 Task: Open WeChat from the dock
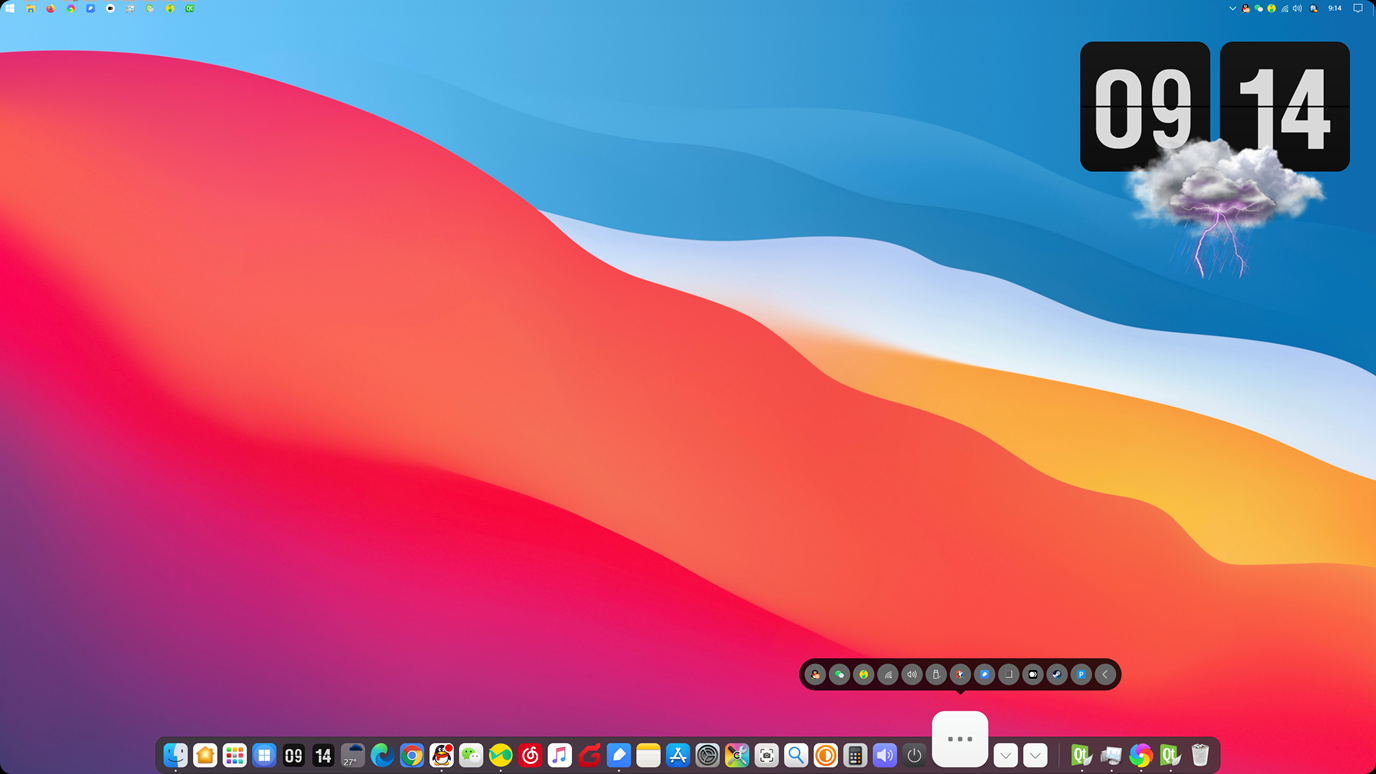(x=471, y=755)
